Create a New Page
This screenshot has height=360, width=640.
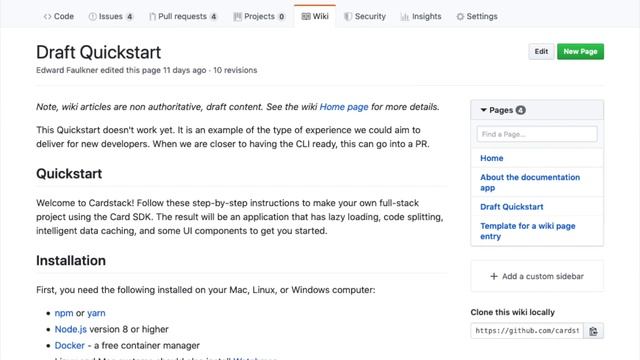[x=580, y=51]
